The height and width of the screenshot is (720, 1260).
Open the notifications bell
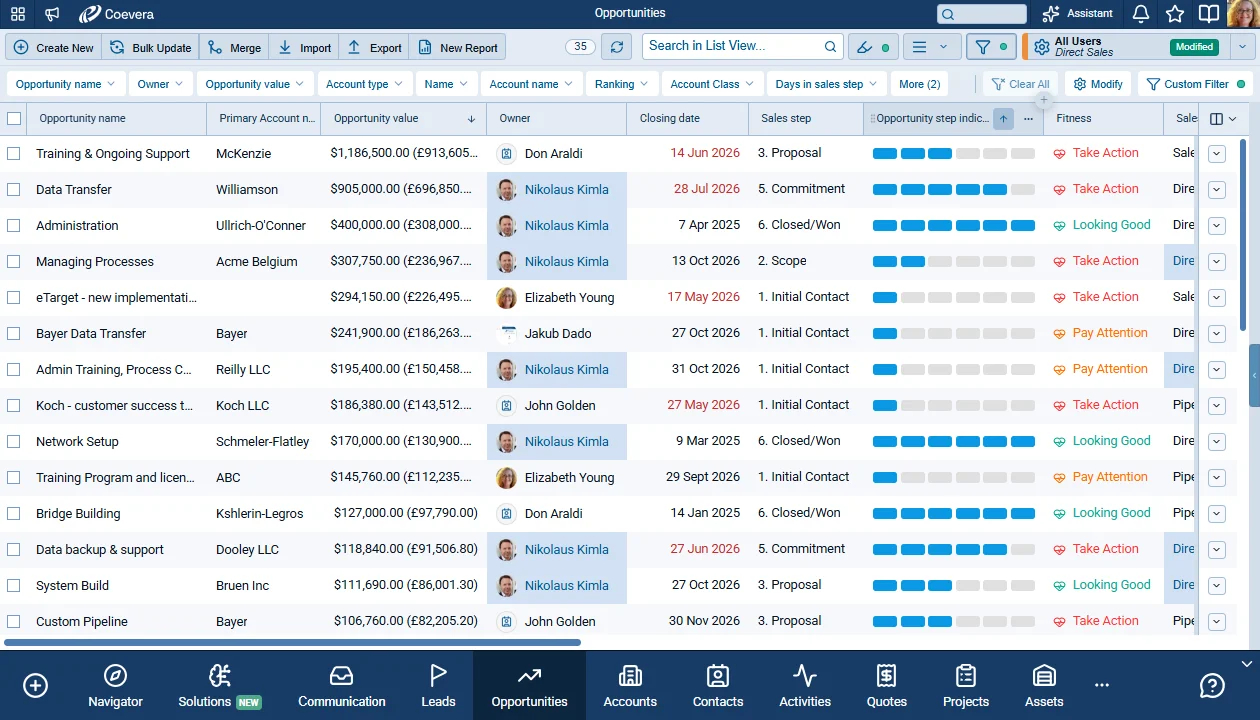coord(1141,14)
